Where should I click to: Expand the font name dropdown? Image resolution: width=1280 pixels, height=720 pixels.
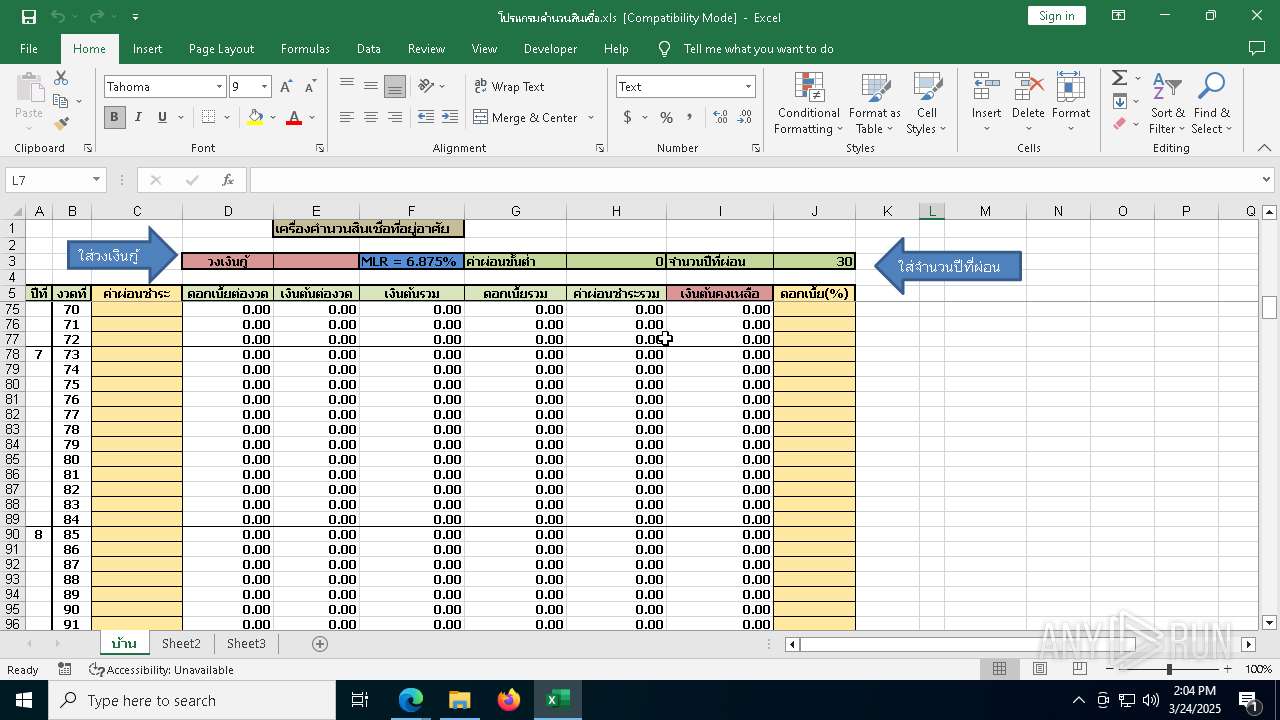coord(219,87)
